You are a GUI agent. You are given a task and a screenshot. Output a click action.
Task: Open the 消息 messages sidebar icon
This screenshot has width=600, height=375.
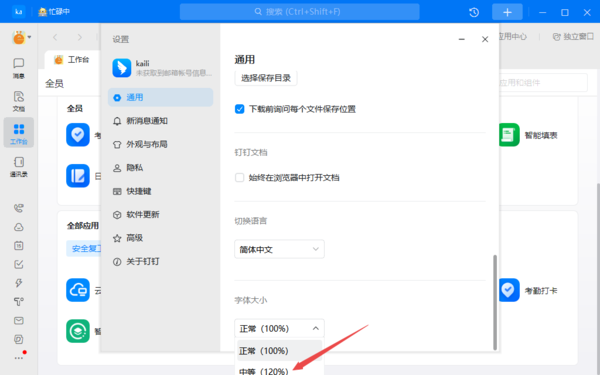(18, 68)
